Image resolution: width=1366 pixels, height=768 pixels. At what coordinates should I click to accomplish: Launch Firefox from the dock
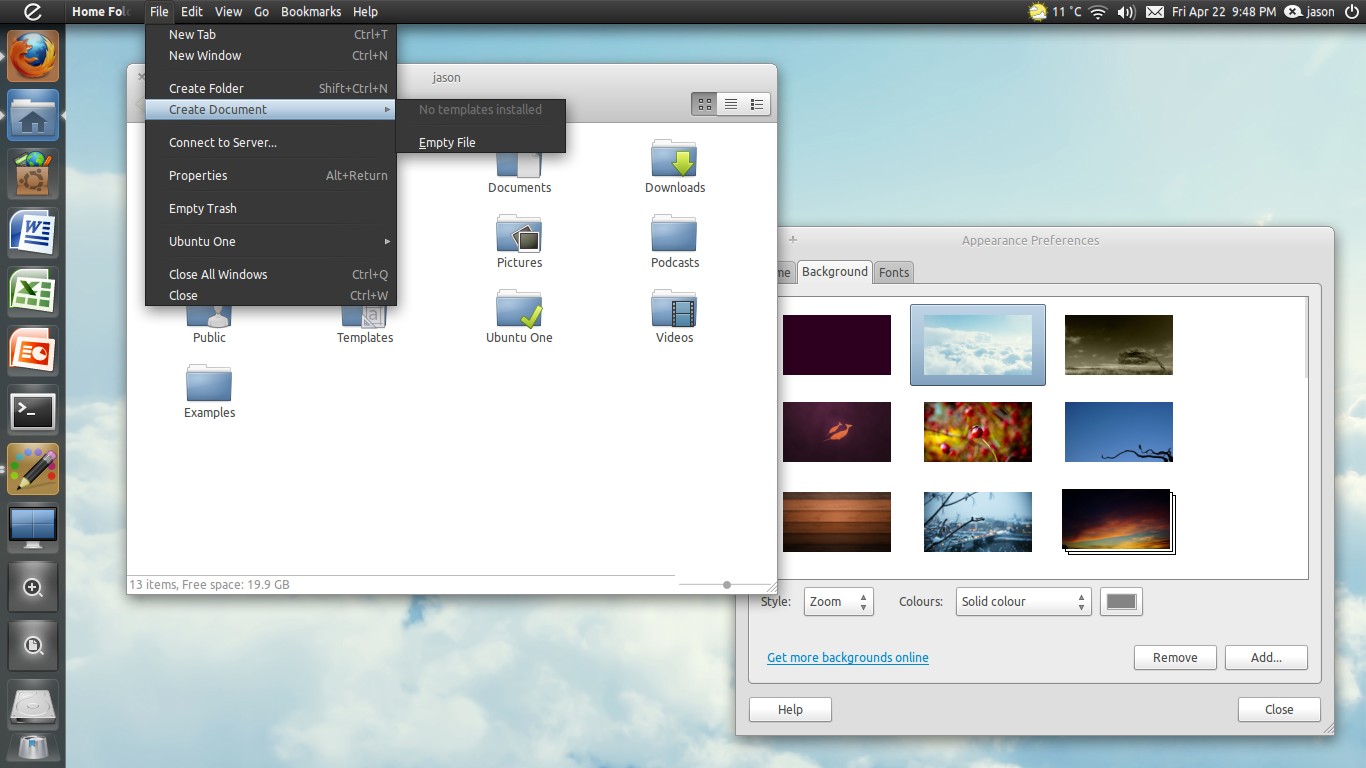[33, 56]
